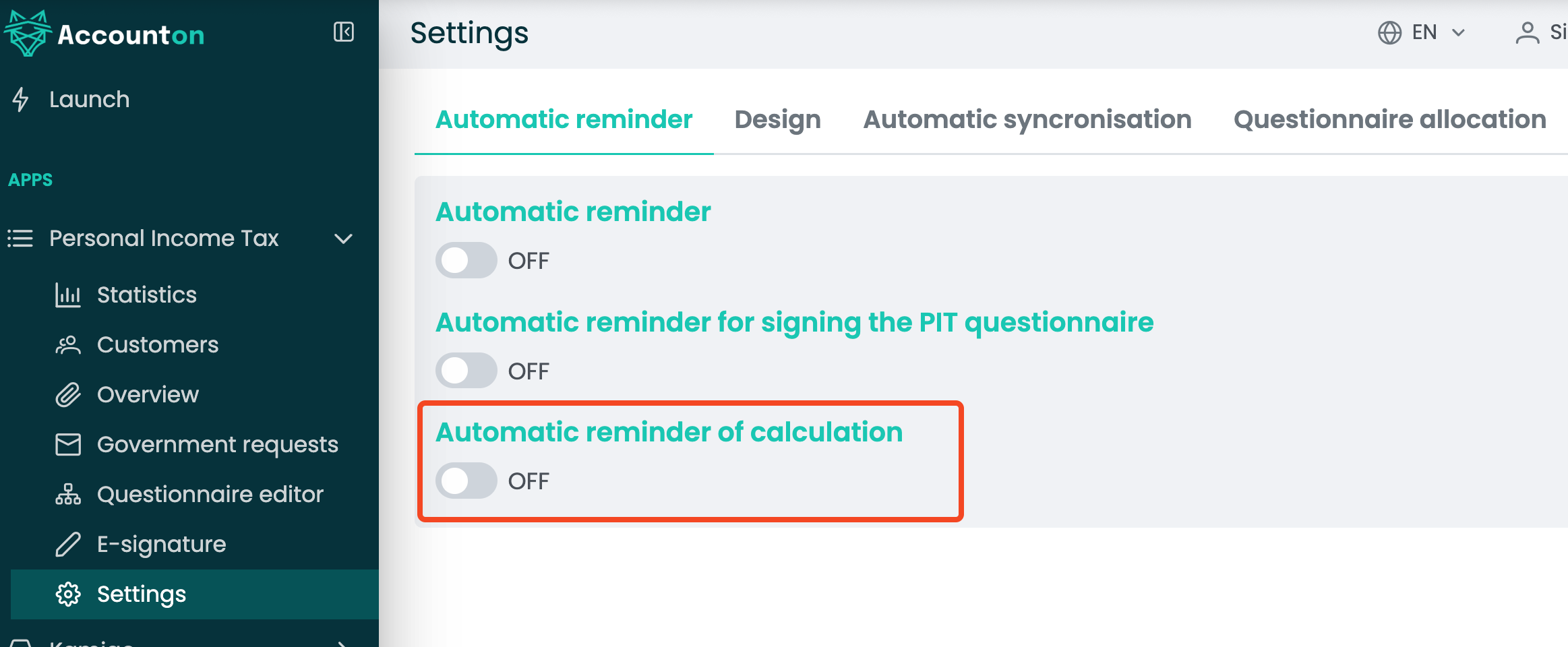
Task: Open the Automatic syncronisation tab
Action: click(1027, 120)
